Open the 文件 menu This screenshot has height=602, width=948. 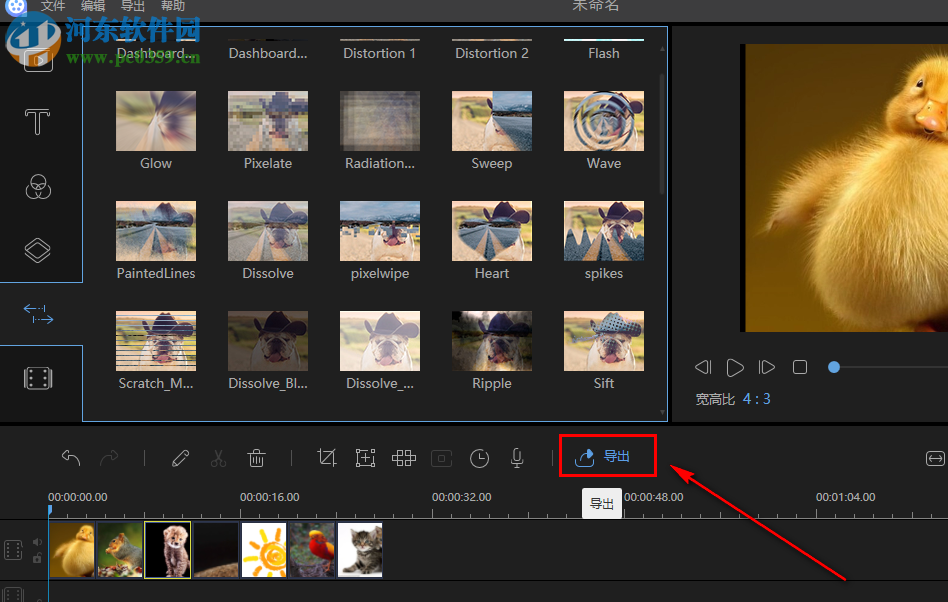point(53,5)
